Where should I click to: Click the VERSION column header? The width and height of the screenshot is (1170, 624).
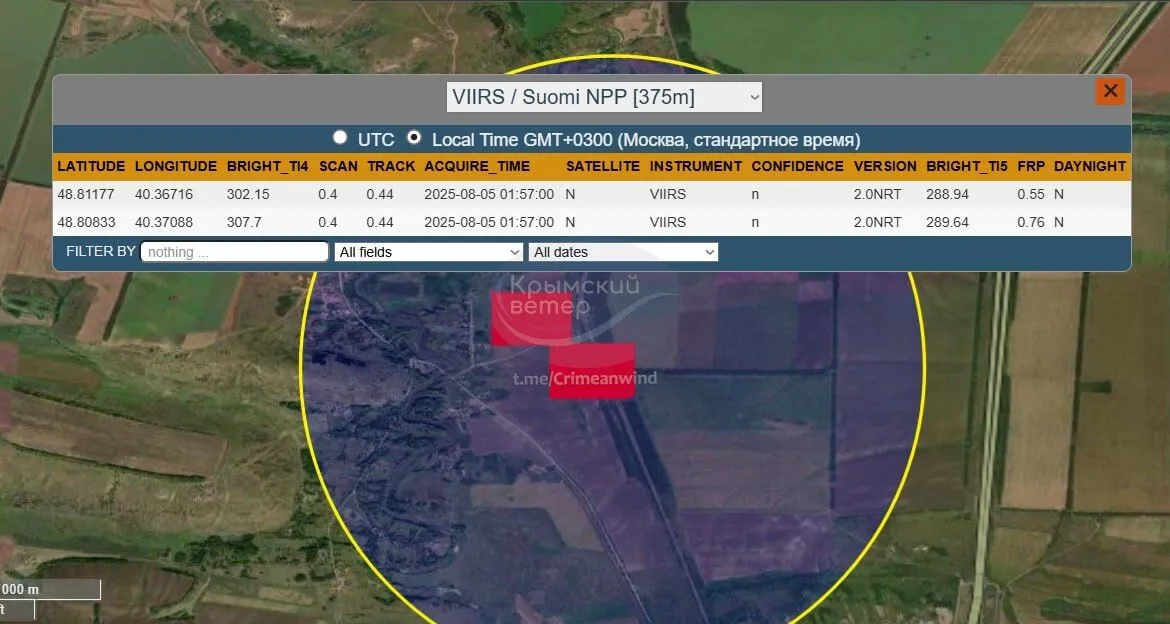pyautogui.click(x=886, y=166)
